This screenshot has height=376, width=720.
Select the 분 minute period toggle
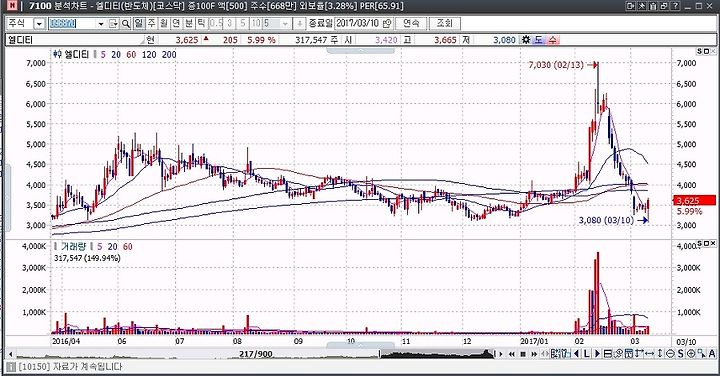(x=189, y=23)
